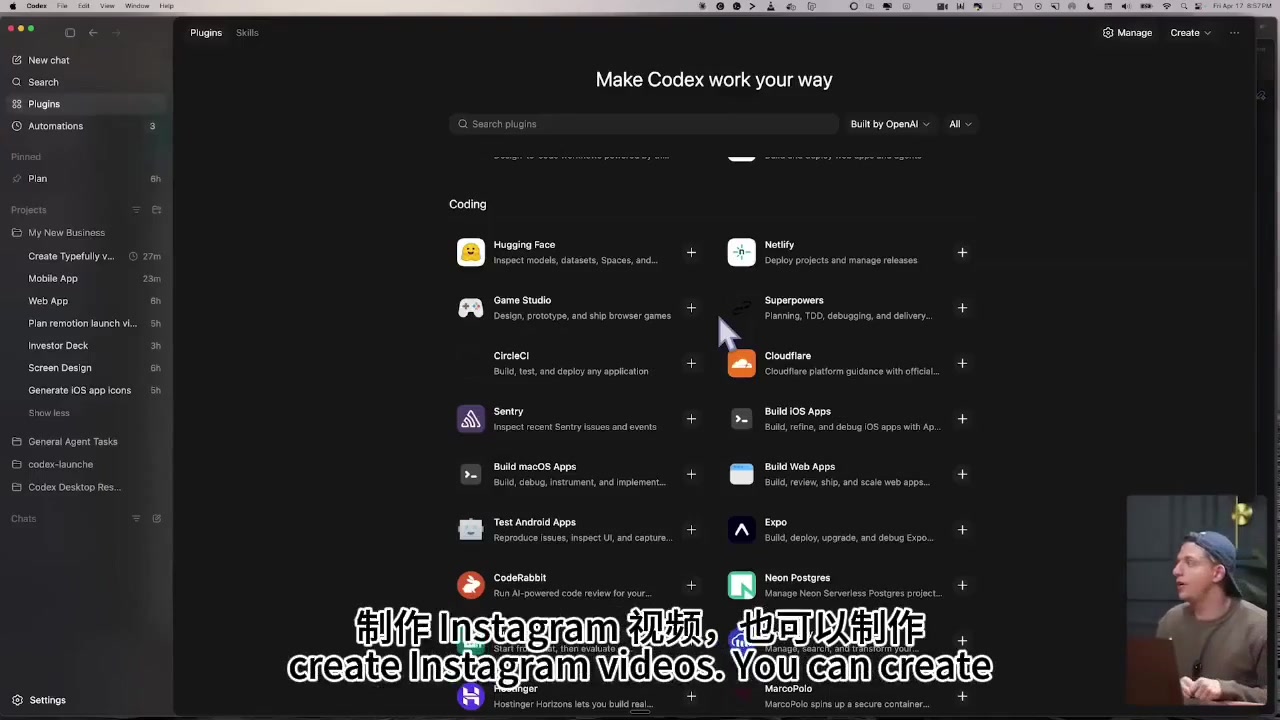Click the Netlify plugin logo

point(742,252)
